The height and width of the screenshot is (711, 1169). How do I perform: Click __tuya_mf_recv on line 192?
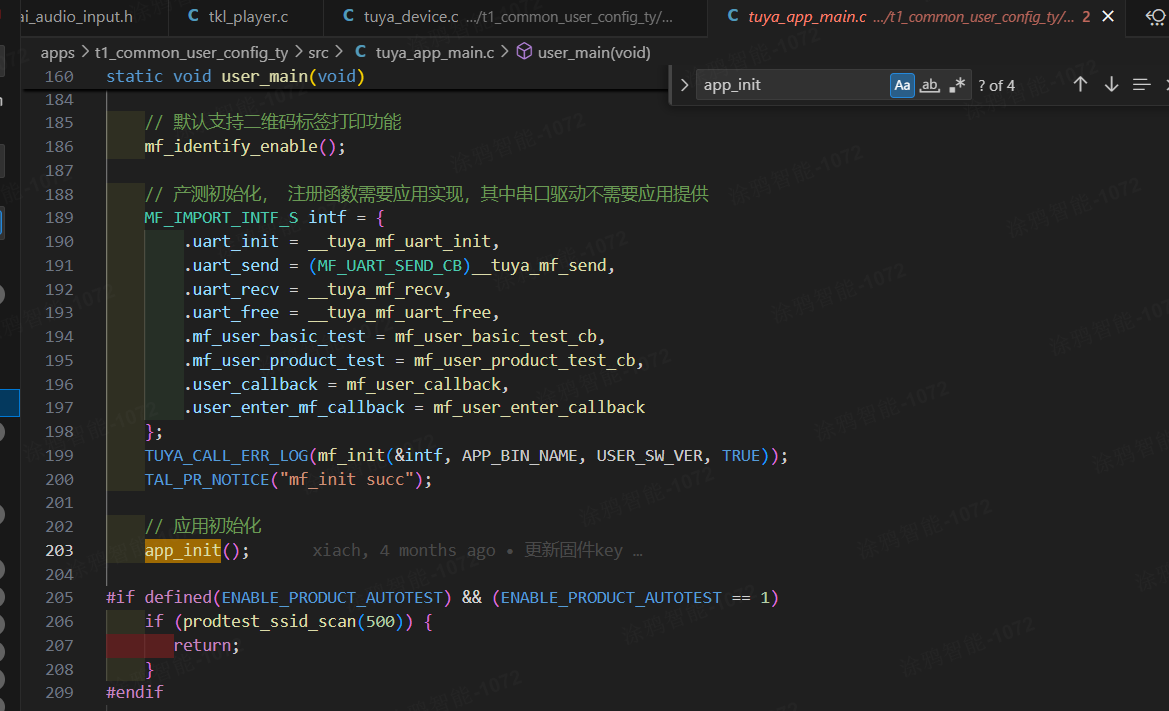pos(376,289)
